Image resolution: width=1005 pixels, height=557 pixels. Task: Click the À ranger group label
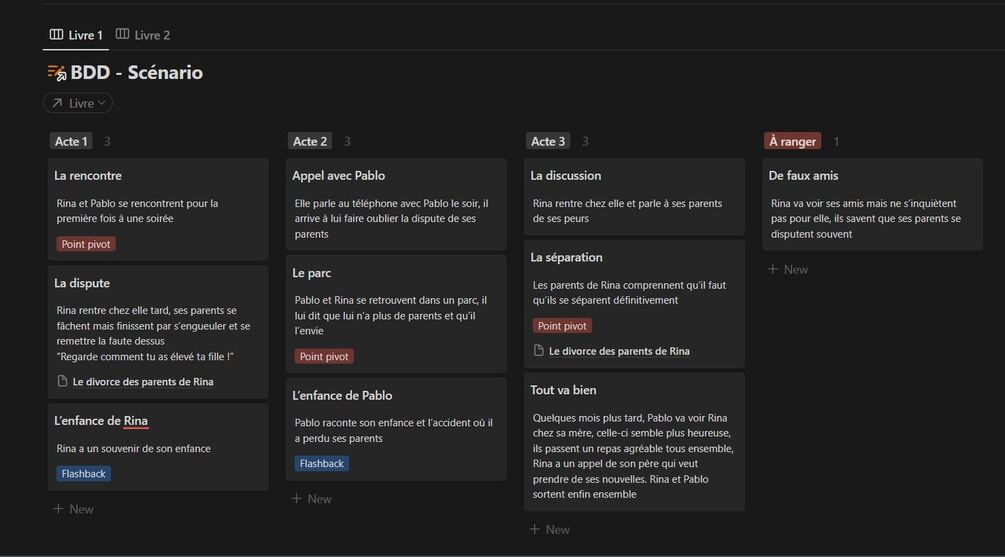[792, 141]
